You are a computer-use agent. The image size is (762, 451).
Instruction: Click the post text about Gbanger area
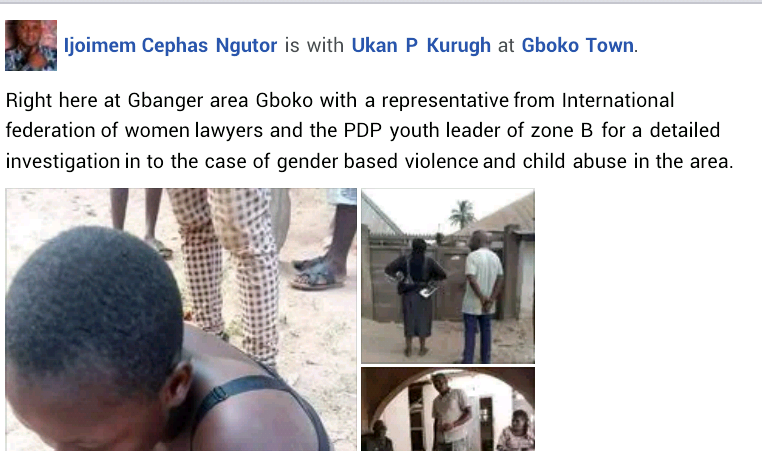coord(369,130)
